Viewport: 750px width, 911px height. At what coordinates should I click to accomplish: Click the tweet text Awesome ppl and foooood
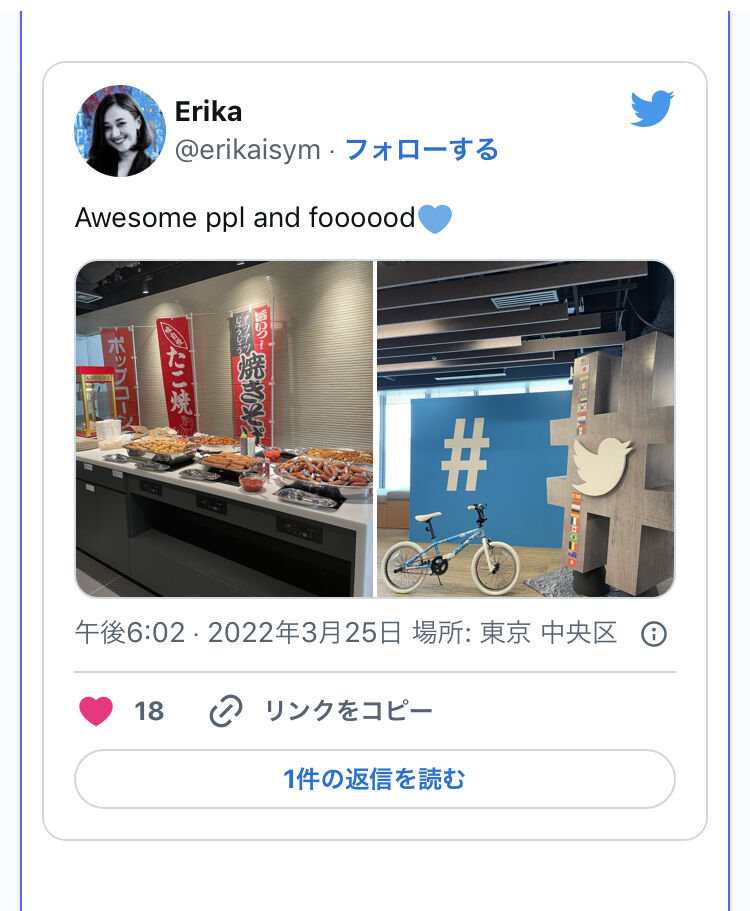[245, 218]
